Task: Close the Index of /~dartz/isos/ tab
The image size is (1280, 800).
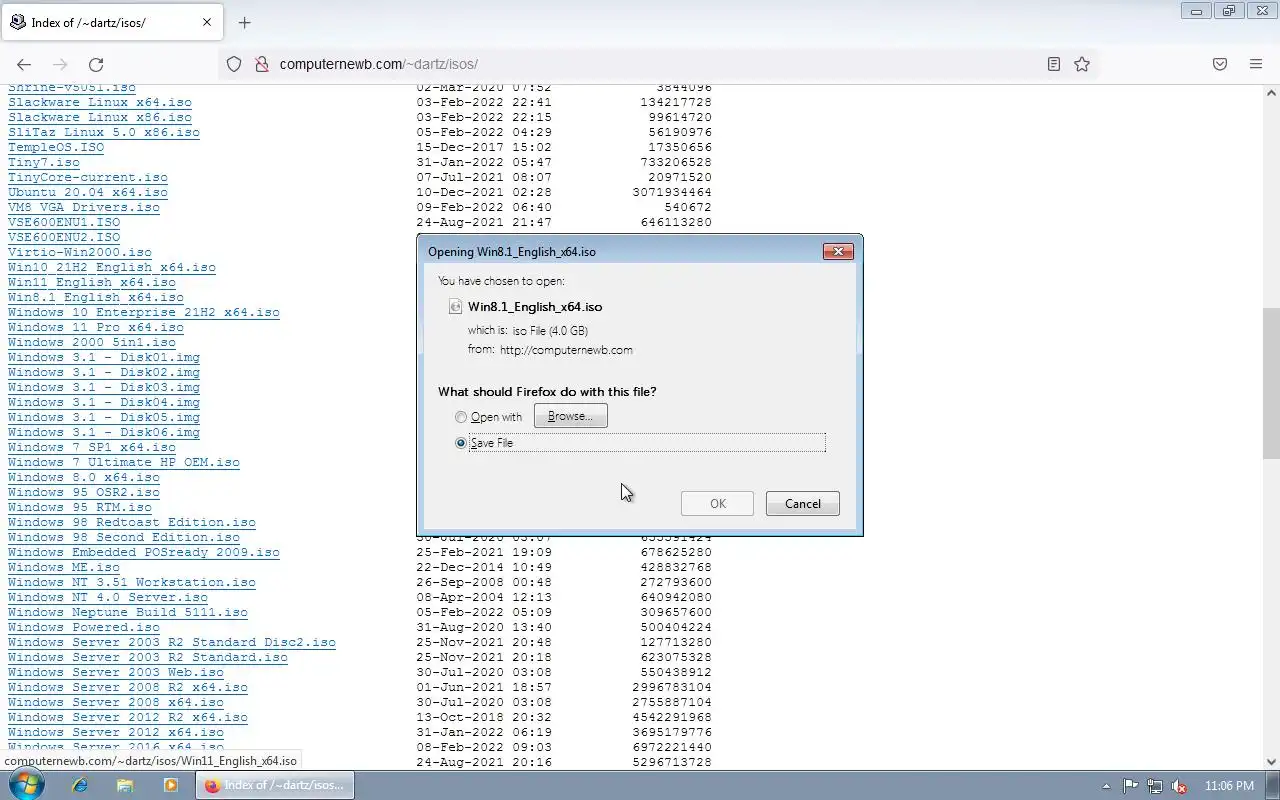Action: [207, 22]
